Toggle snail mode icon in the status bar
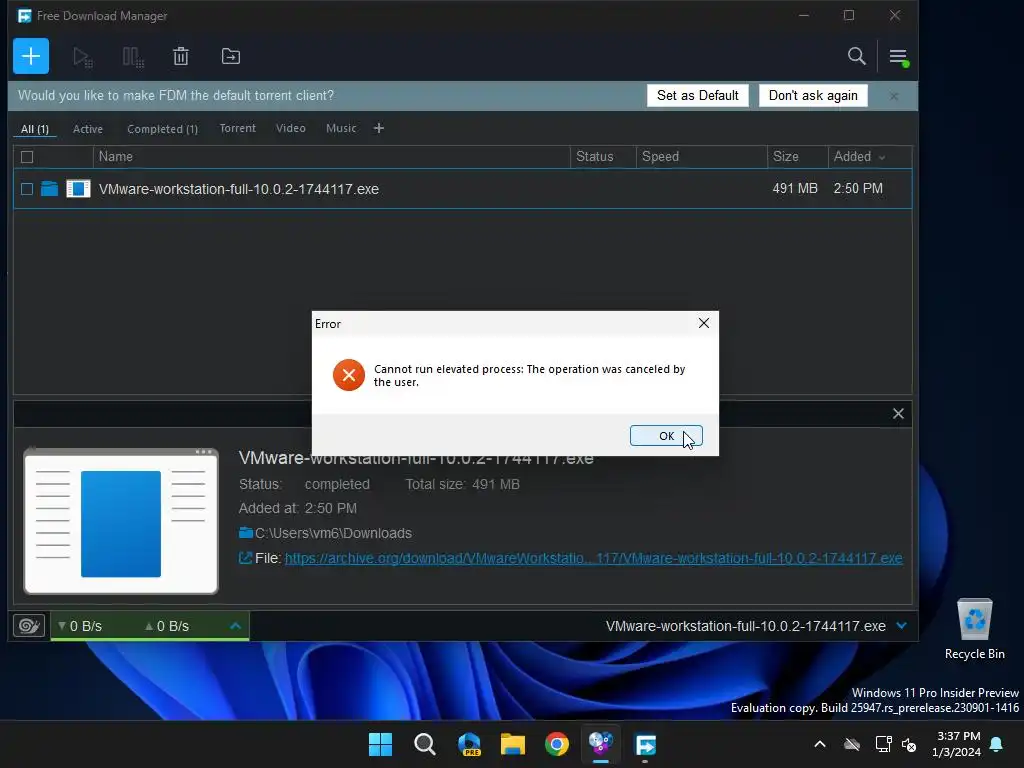1024x768 pixels. click(x=29, y=626)
